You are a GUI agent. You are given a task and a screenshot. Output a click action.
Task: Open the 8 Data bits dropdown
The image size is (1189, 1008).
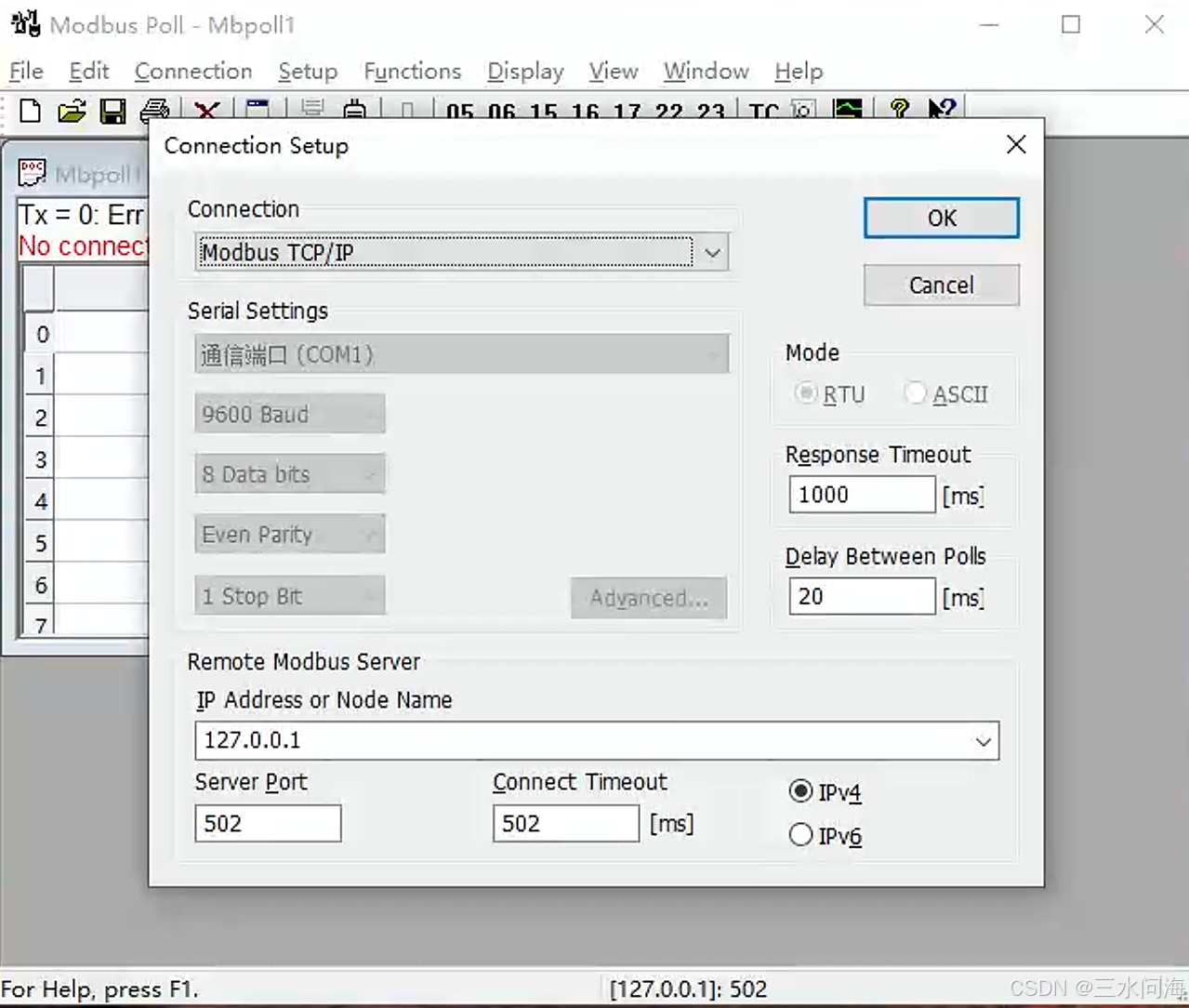pos(290,474)
